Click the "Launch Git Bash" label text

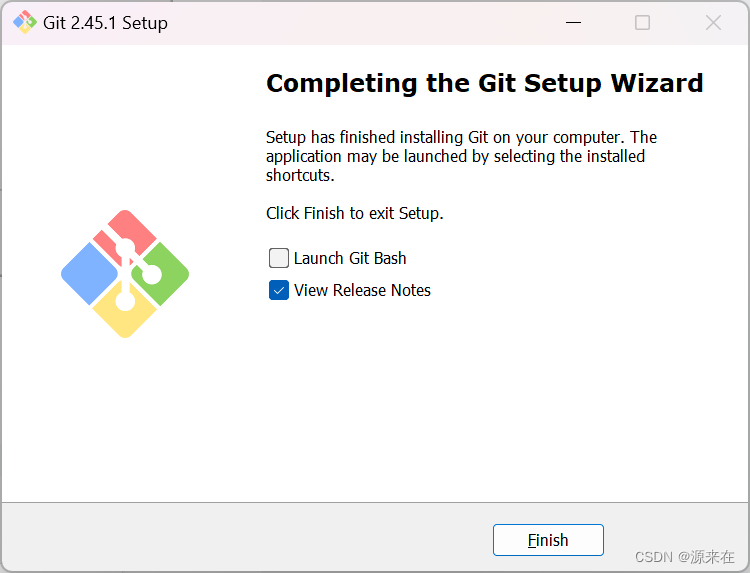coord(350,258)
